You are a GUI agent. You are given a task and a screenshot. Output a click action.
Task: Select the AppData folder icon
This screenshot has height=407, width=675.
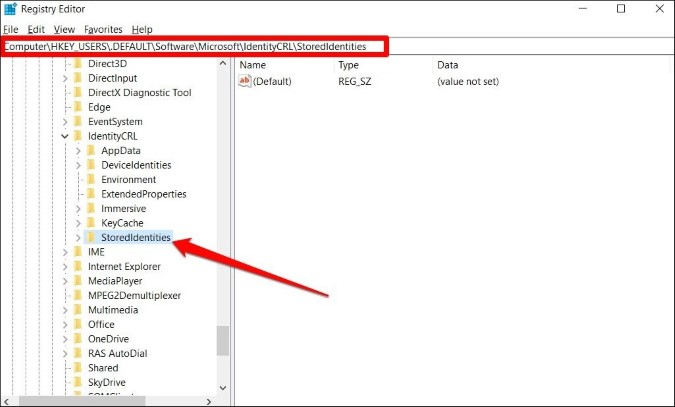point(91,151)
